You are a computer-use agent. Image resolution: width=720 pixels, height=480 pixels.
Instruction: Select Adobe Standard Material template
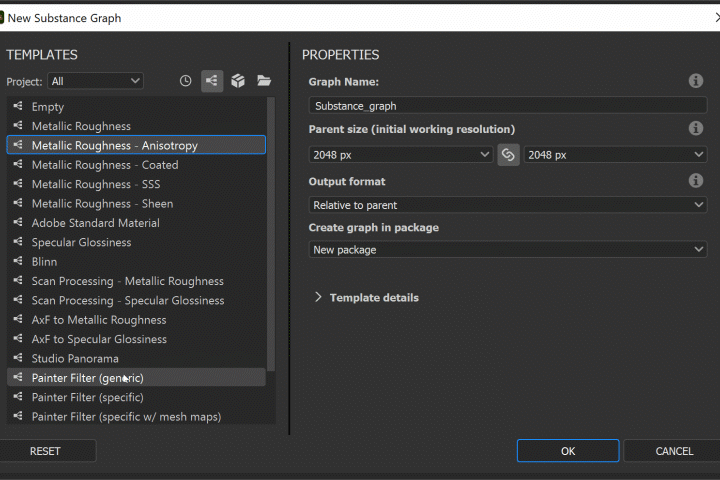(x=136, y=223)
